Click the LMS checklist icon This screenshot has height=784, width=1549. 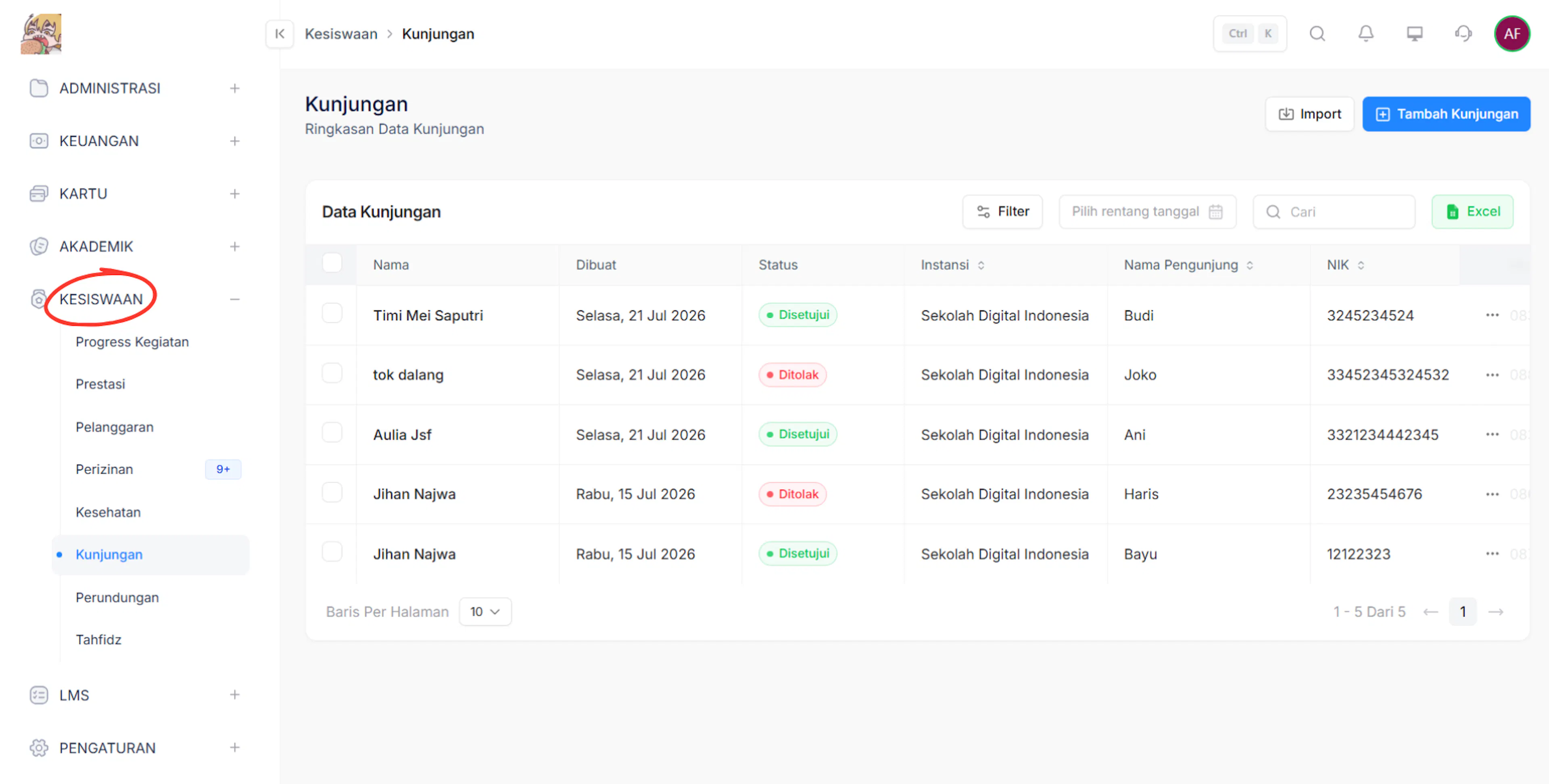pos(38,695)
